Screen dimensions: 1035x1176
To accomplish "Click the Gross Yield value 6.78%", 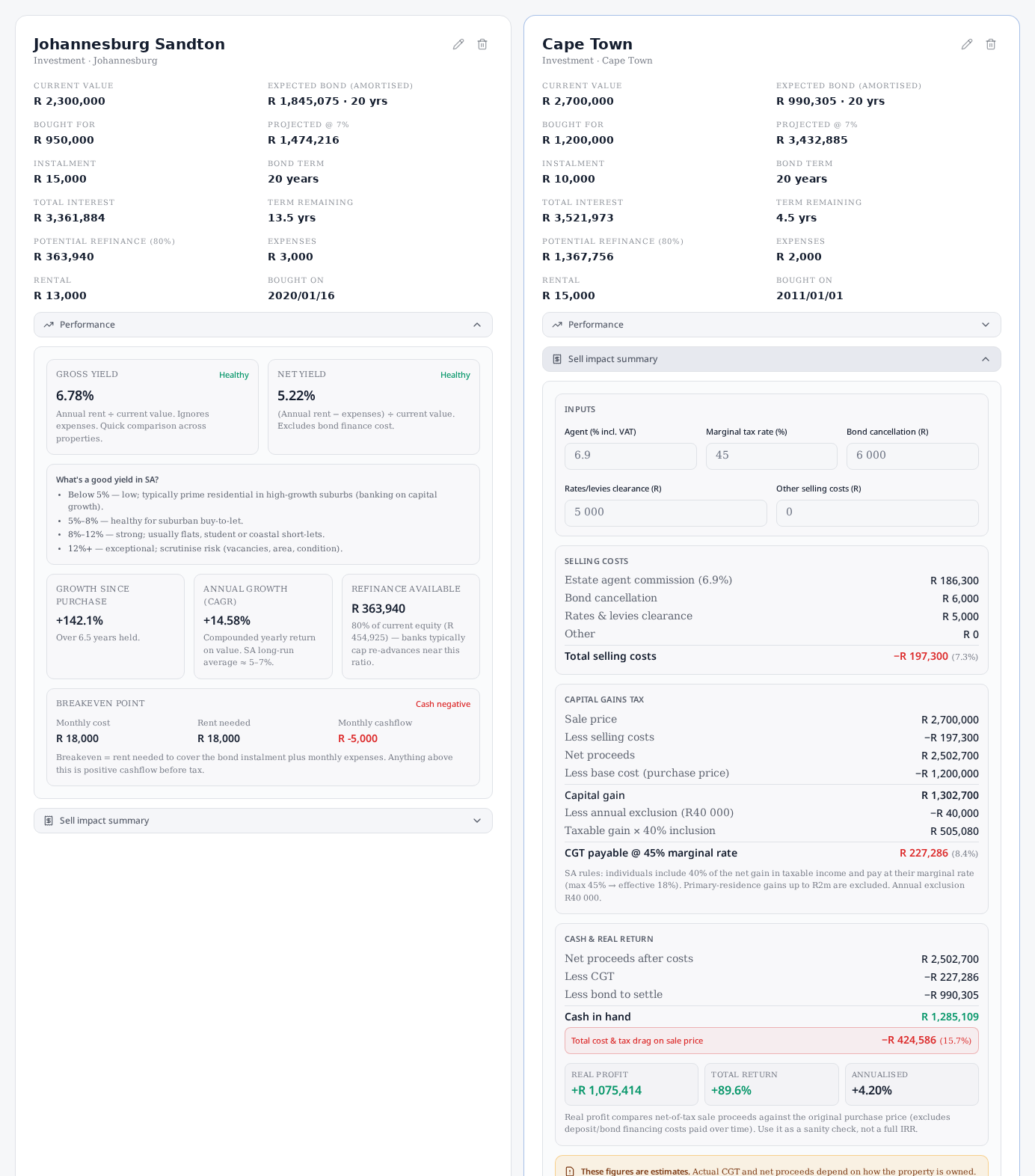I will 75,396.
